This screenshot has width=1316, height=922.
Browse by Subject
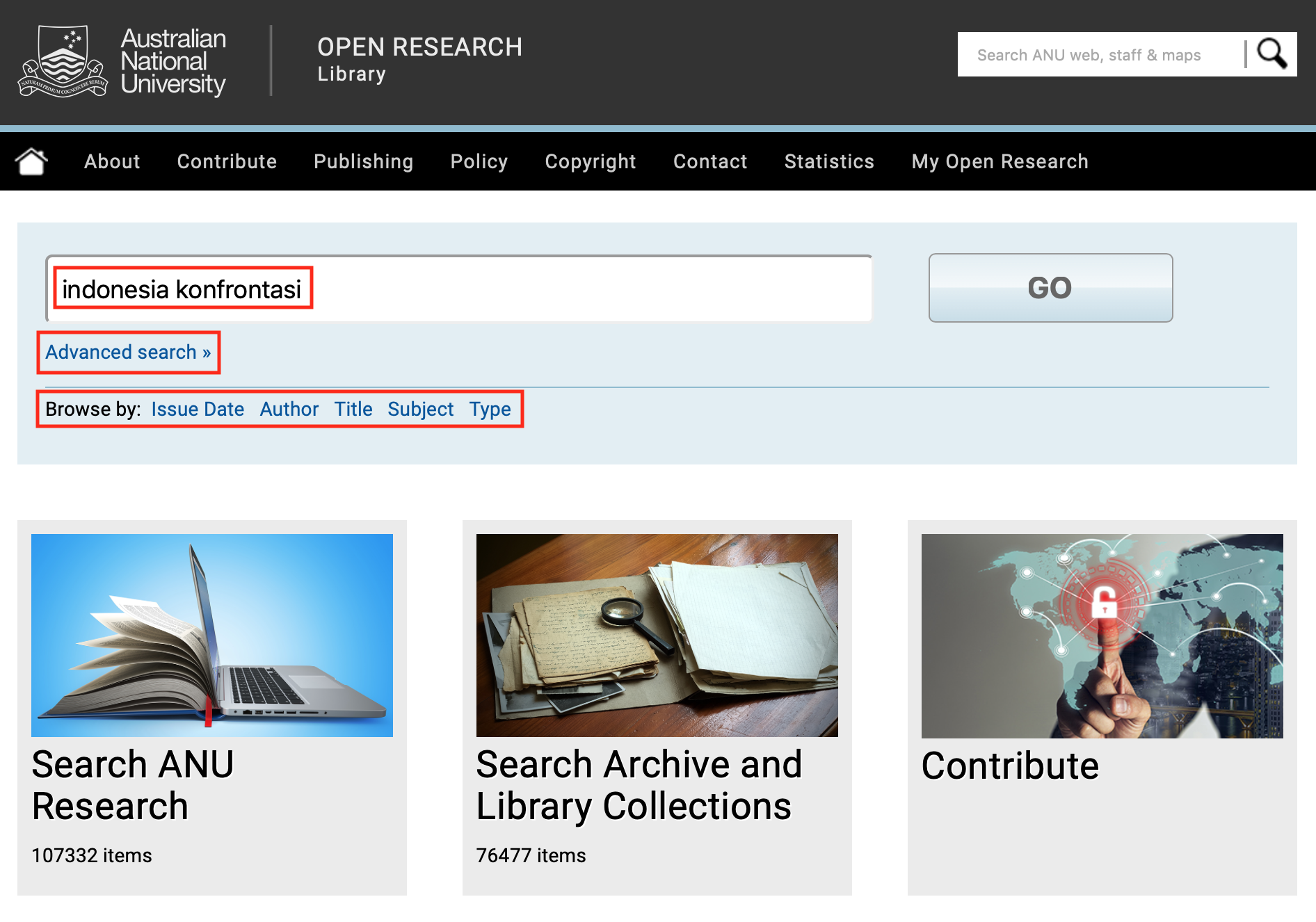420,409
